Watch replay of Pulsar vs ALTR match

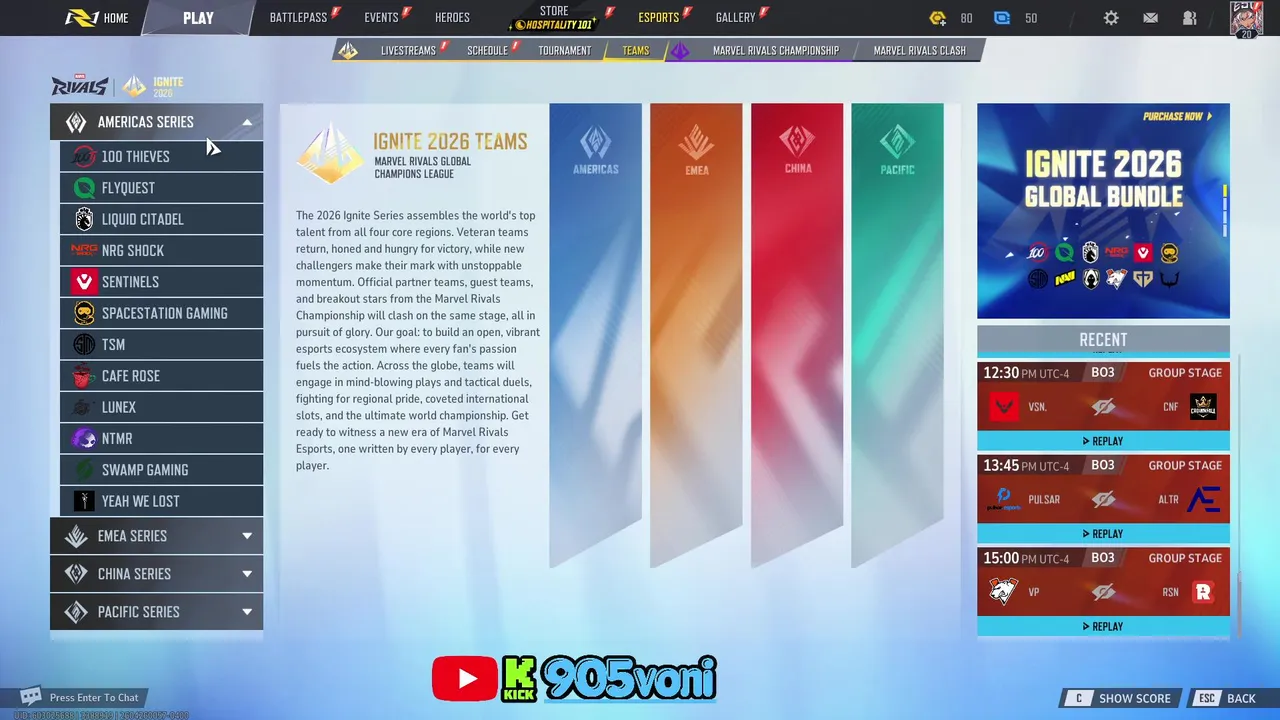pos(1103,534)
